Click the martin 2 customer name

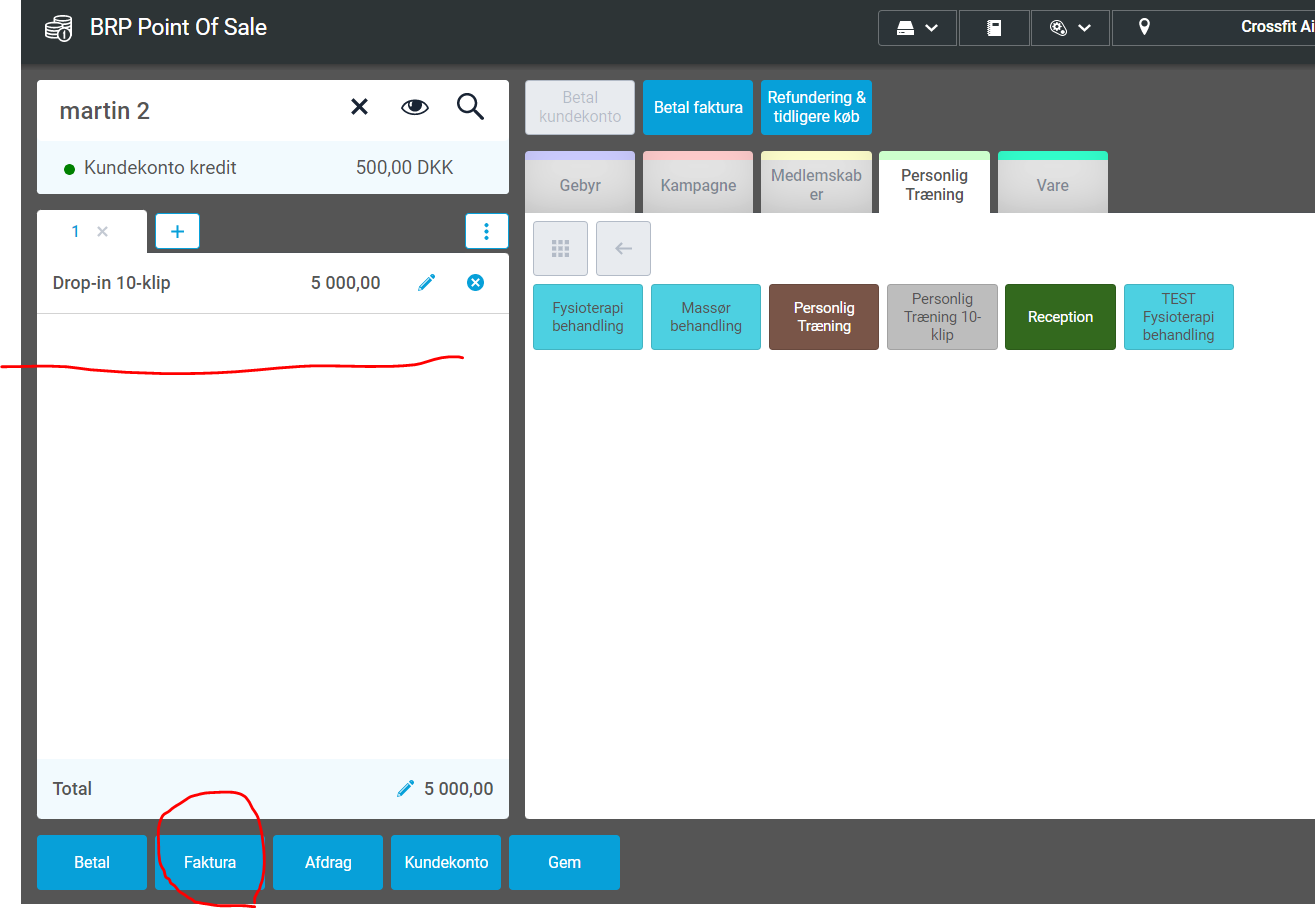tap(105, 110)
